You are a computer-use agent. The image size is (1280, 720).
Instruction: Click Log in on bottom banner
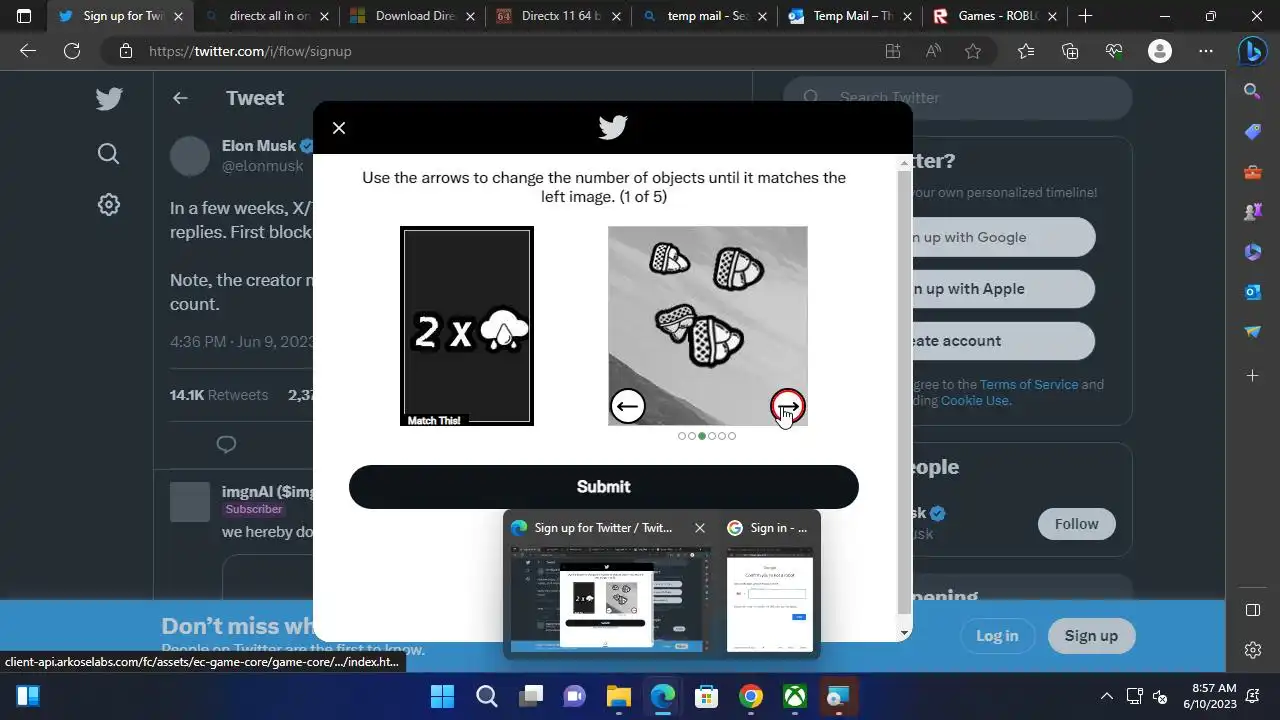coord(997,636)
